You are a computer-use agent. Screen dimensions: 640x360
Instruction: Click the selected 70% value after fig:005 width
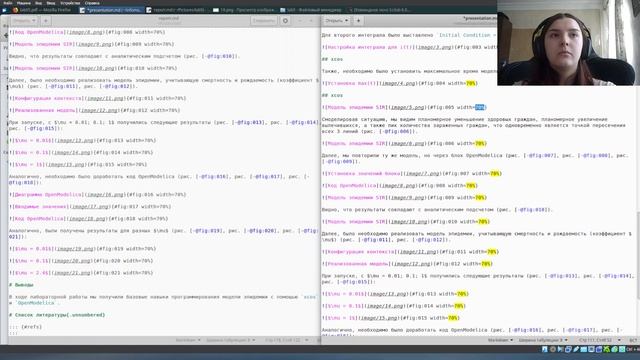pyautogui.click(x=480, y=107)
